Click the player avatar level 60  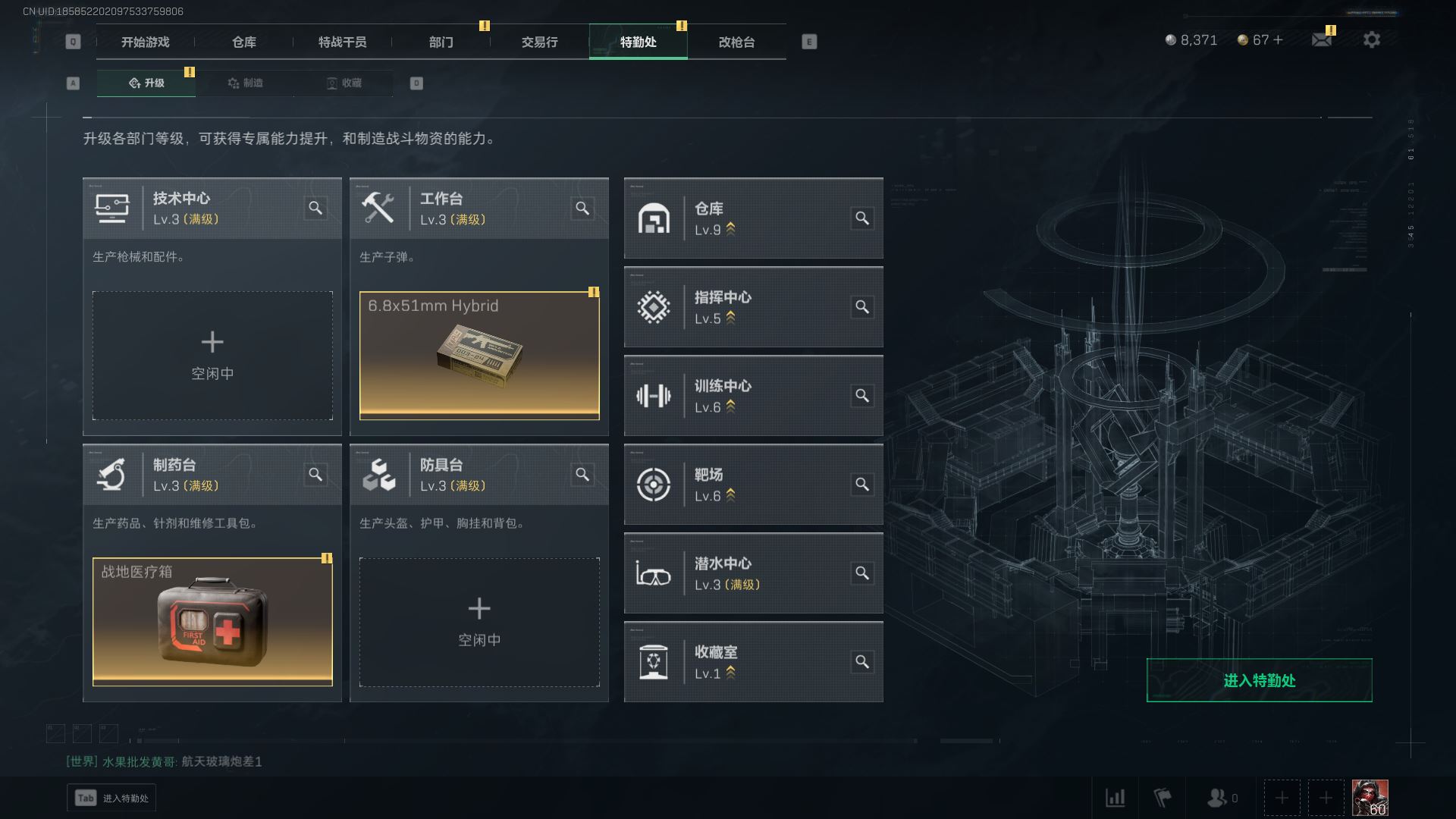point(1370,798)
